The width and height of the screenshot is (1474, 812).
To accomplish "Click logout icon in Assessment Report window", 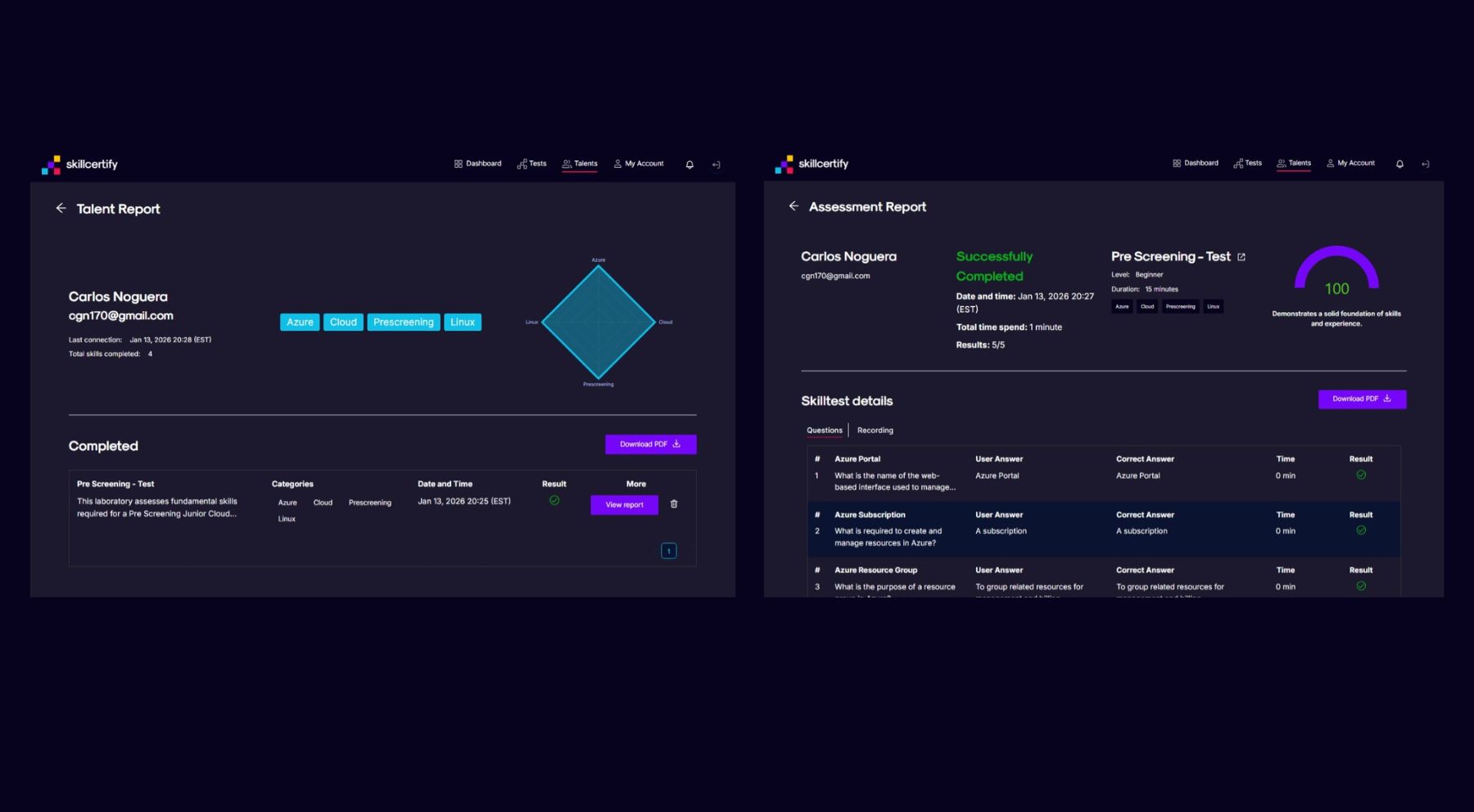I will (1426, 165).
